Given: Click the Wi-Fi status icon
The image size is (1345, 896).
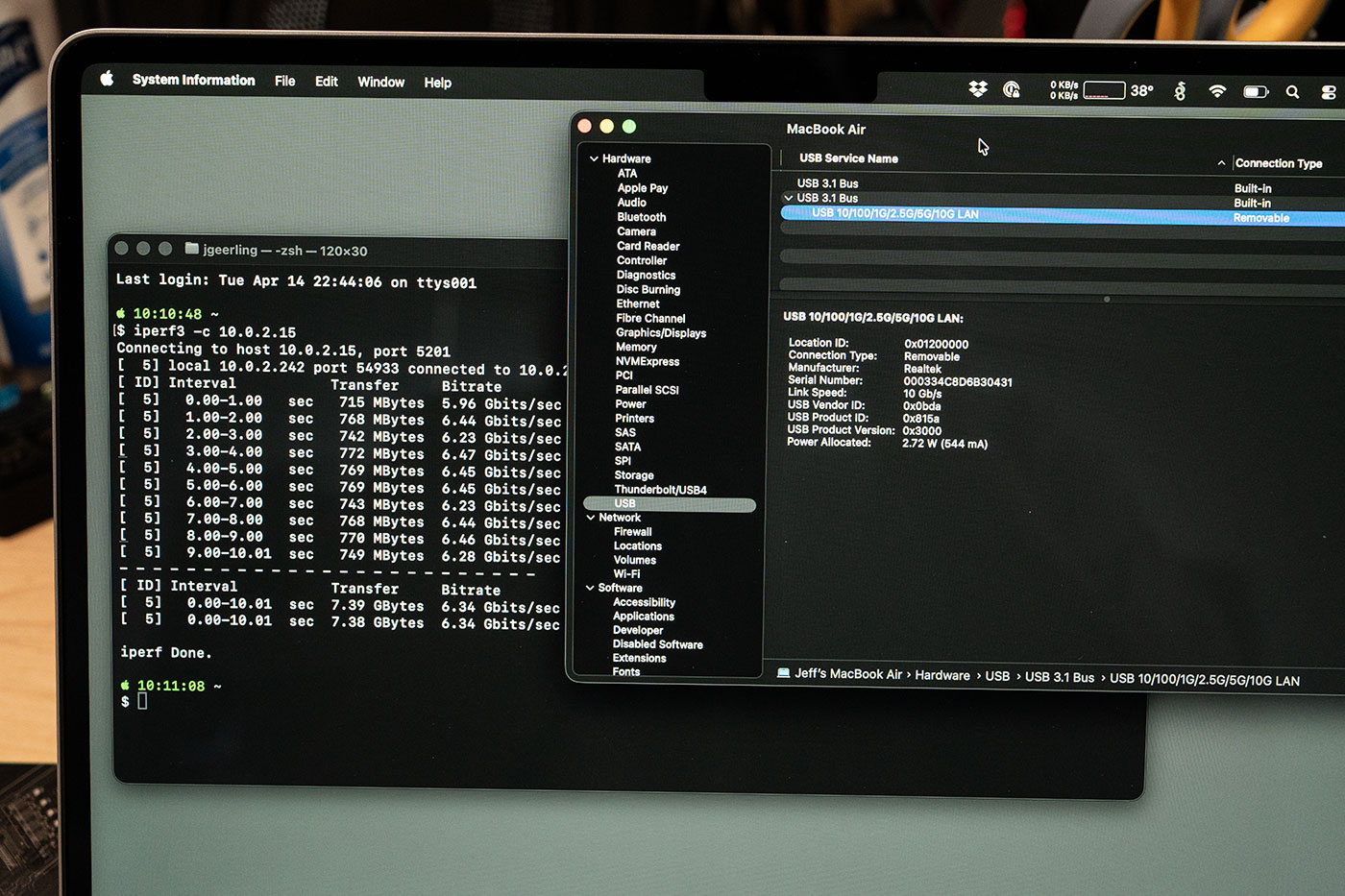Looking at the screenshot, I should [1217, 91].
